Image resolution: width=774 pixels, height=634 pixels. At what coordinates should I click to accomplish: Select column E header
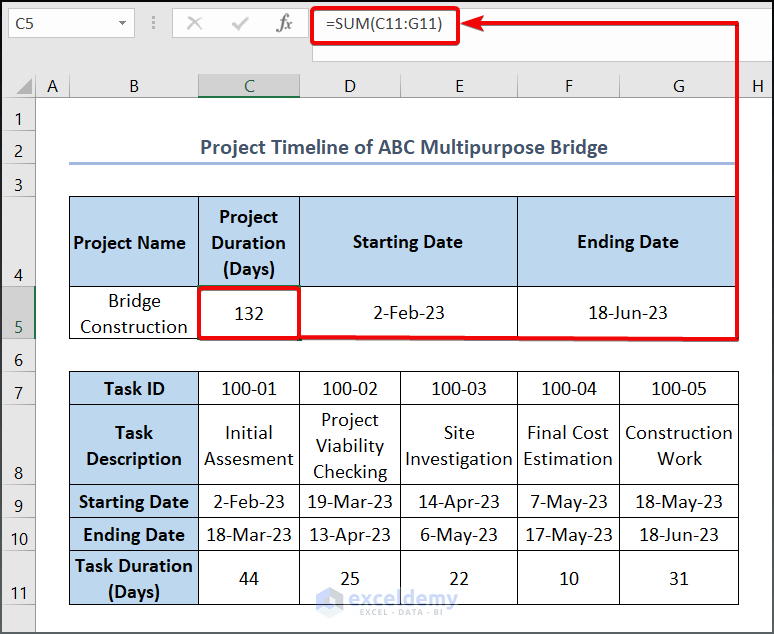(459, 86)
